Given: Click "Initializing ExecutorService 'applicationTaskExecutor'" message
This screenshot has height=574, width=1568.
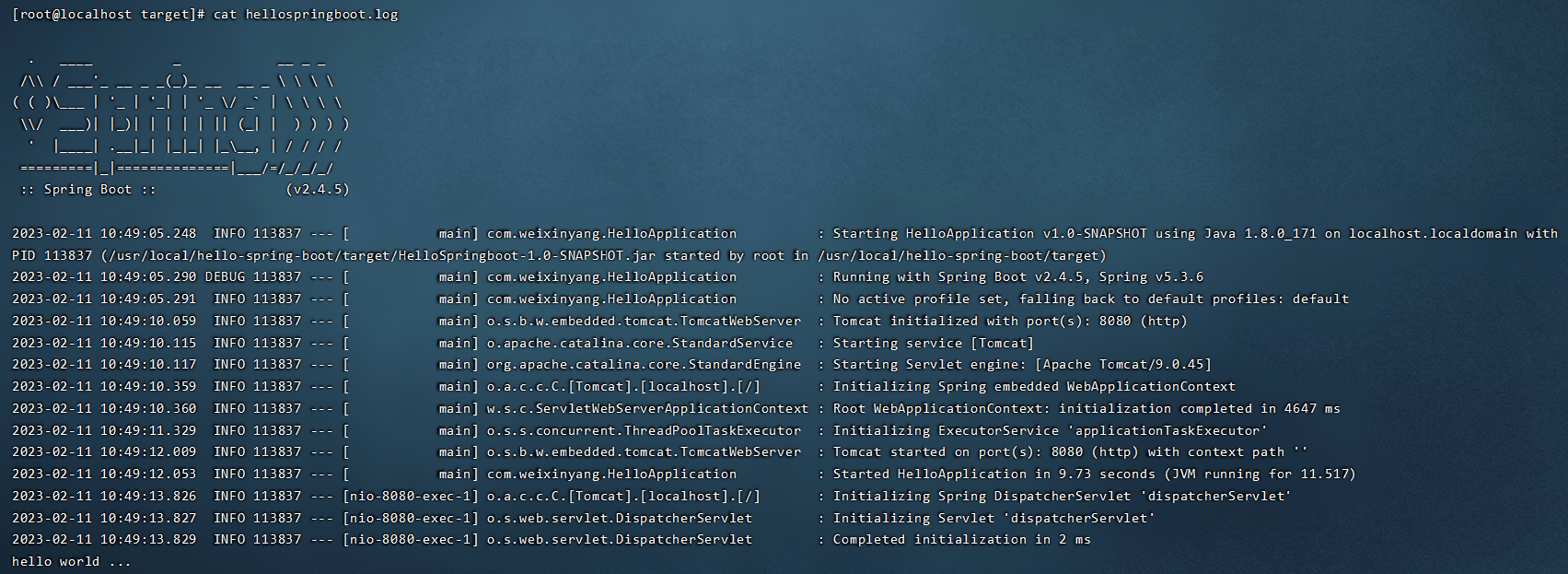Looking at the screenshot, I should coord(1051,430).
